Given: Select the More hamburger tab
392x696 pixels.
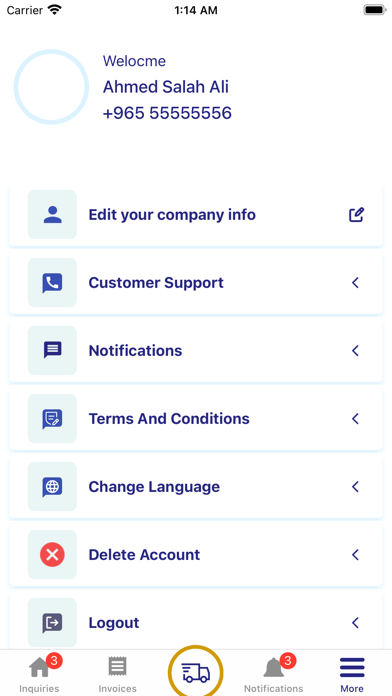Looking at the screenshot, I should coord(352,674).
